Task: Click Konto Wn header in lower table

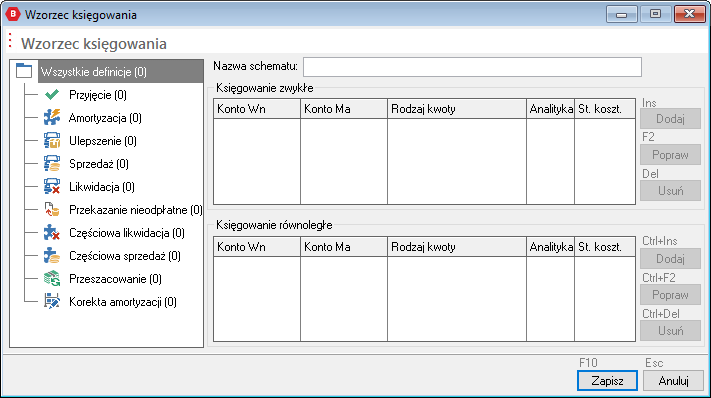Action: tap(257, 247)
